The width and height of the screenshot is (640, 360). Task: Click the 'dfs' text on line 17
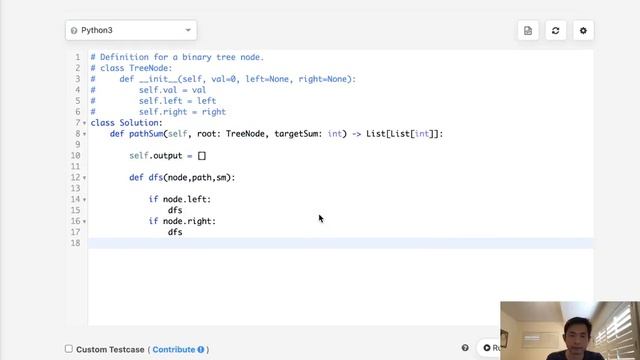pyautogui.click(x=175, y=232)
